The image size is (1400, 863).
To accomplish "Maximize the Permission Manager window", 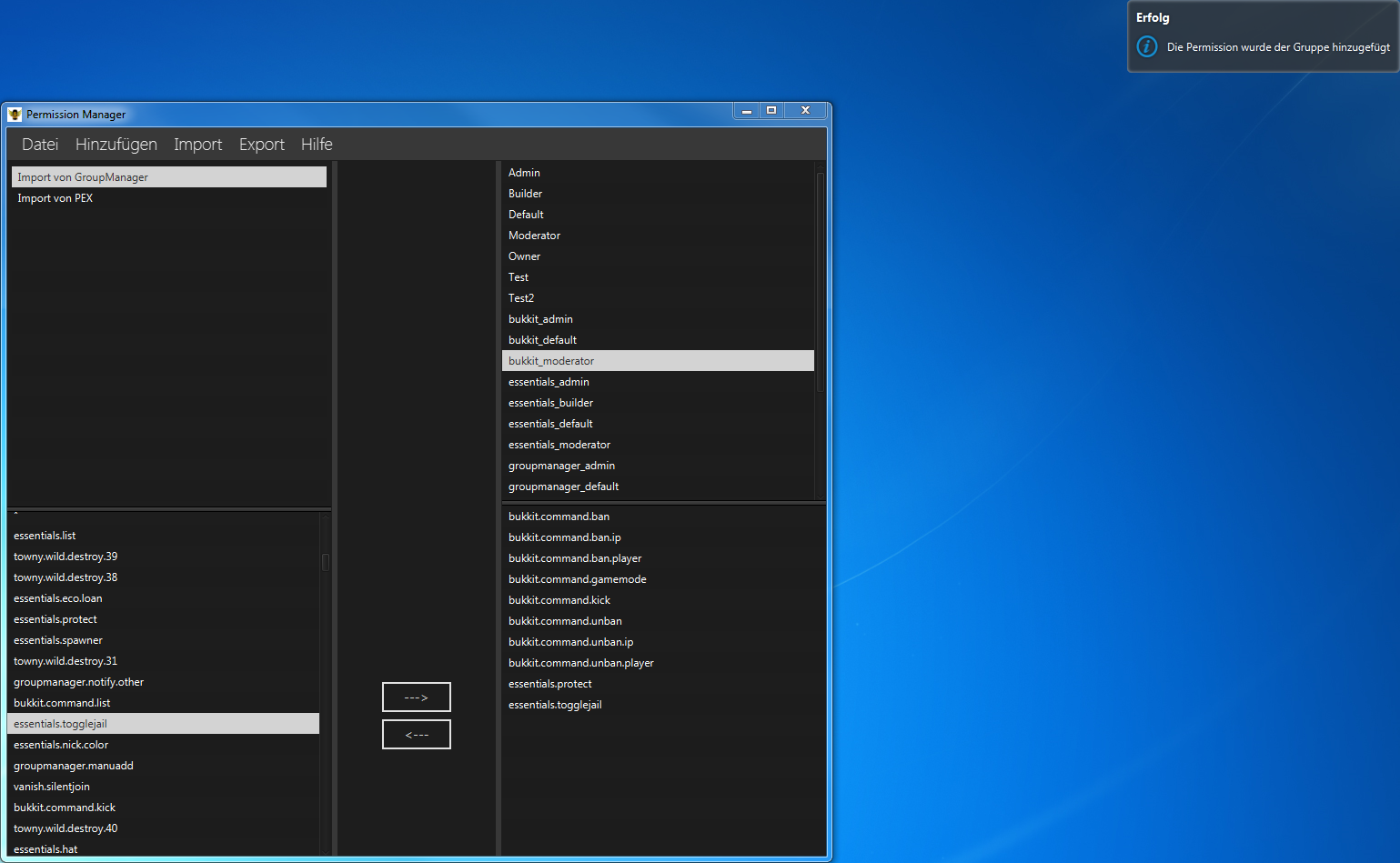I will click(x=771, y=110).
